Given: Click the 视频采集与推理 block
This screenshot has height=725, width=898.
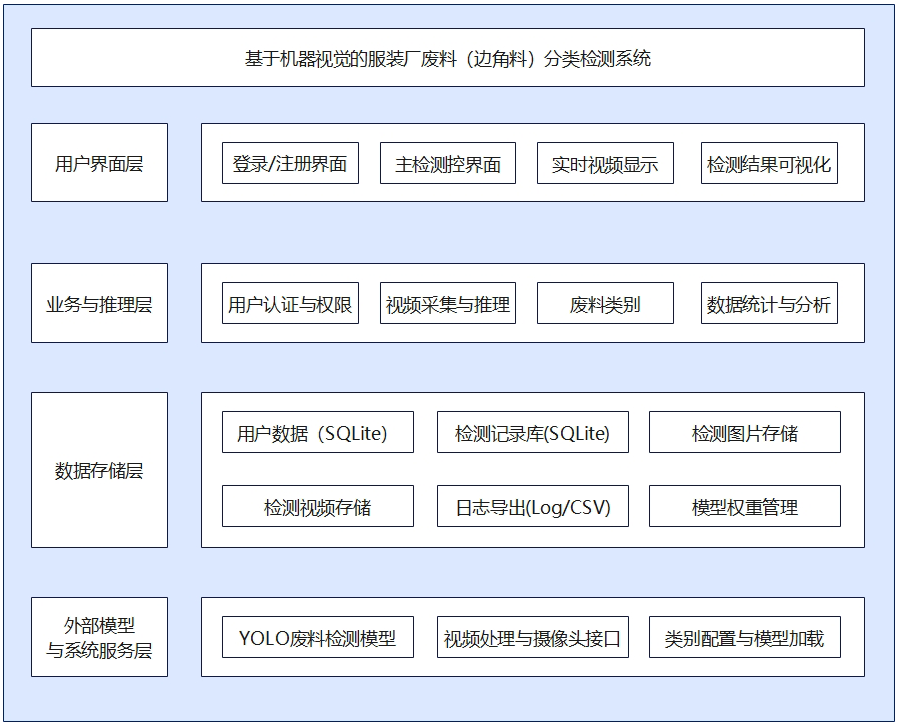Looking at the screenshot, I should 447,304.
